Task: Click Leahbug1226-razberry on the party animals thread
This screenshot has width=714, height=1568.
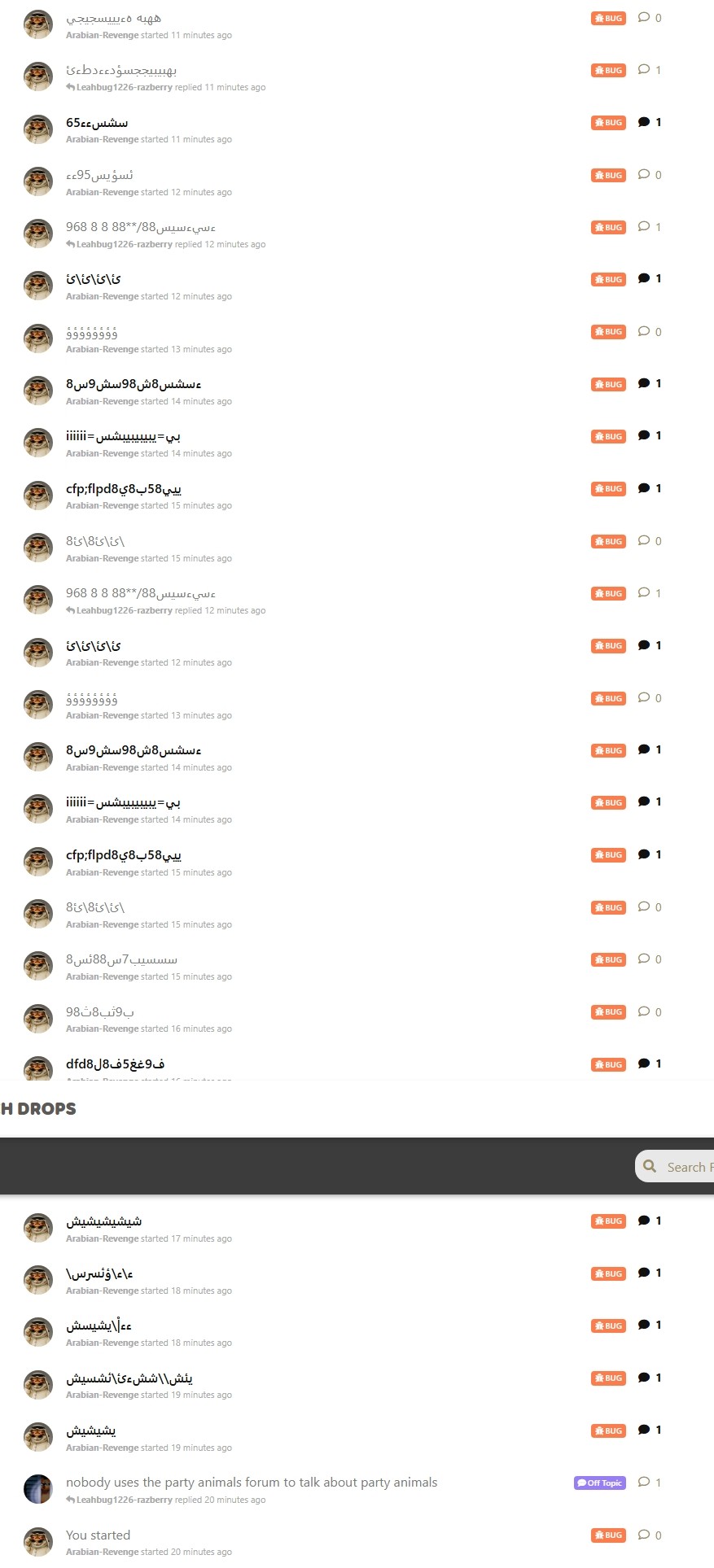Action: [x=124, y=1500]
